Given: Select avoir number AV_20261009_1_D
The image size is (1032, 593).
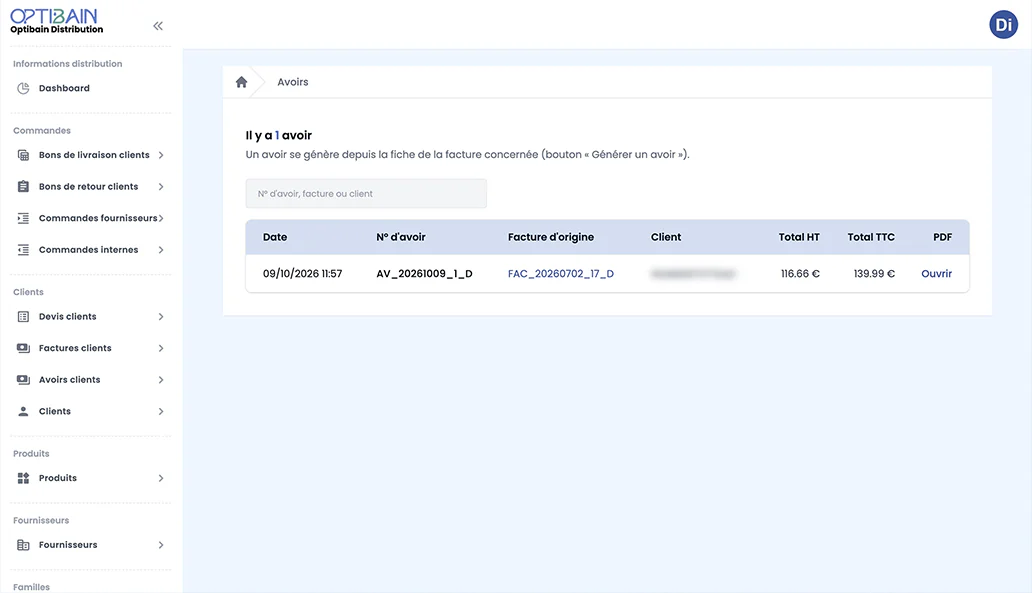Looking at the screenshot, I should coord(425,274).
